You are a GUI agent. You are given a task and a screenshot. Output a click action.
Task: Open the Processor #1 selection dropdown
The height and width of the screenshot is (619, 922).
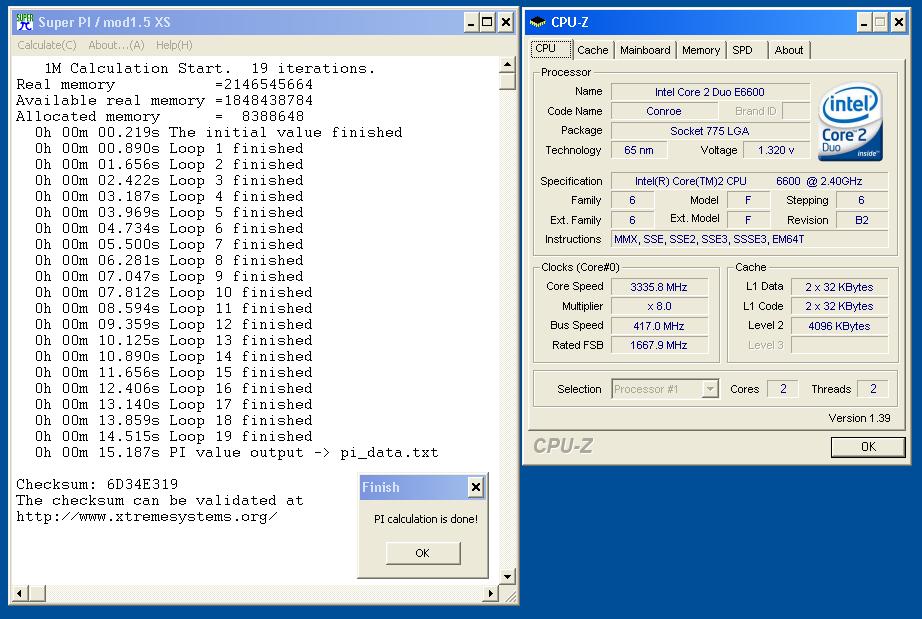pyautogui.click(x=711, y=389)
